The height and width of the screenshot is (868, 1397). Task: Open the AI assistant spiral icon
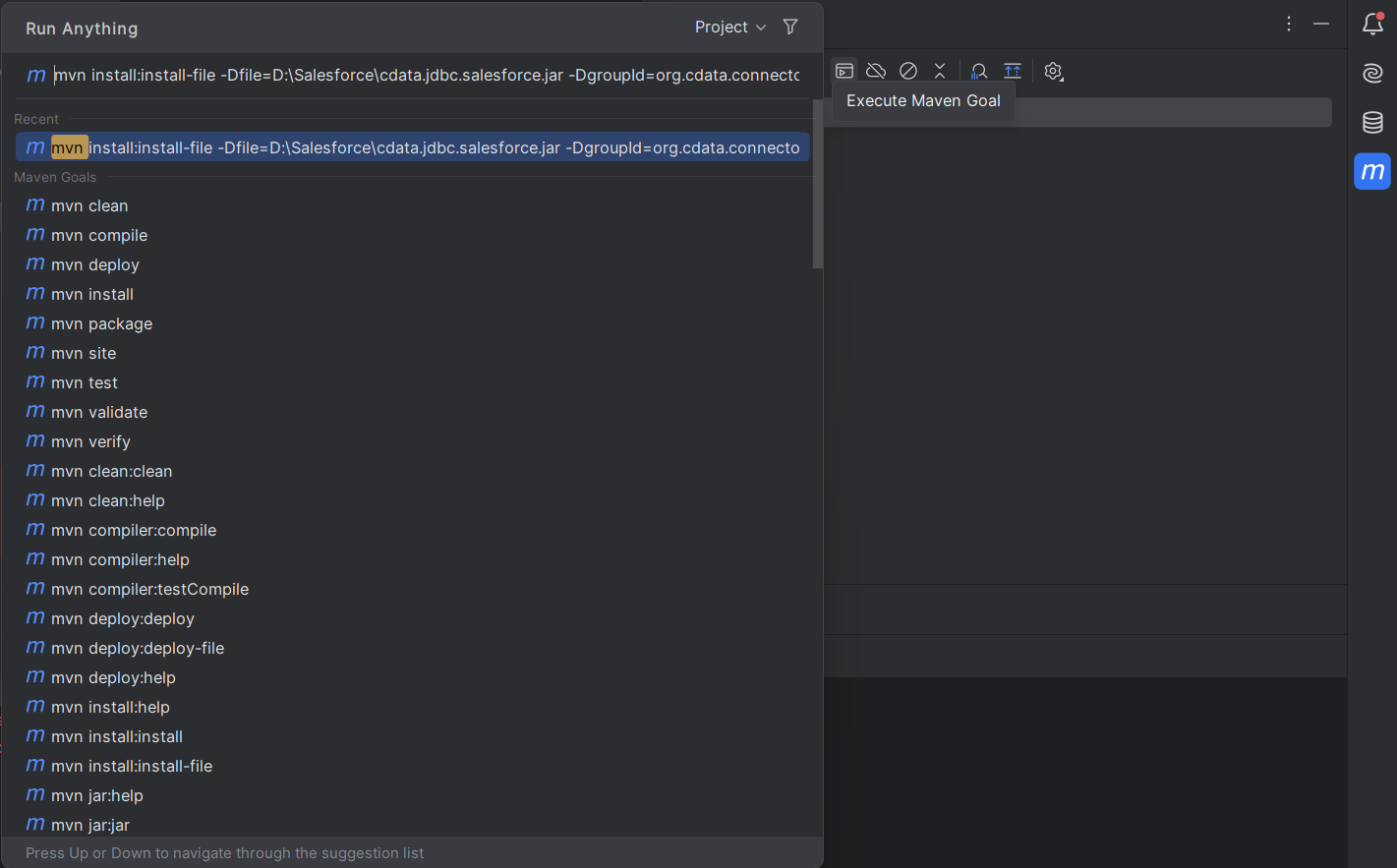point(1372,73)
